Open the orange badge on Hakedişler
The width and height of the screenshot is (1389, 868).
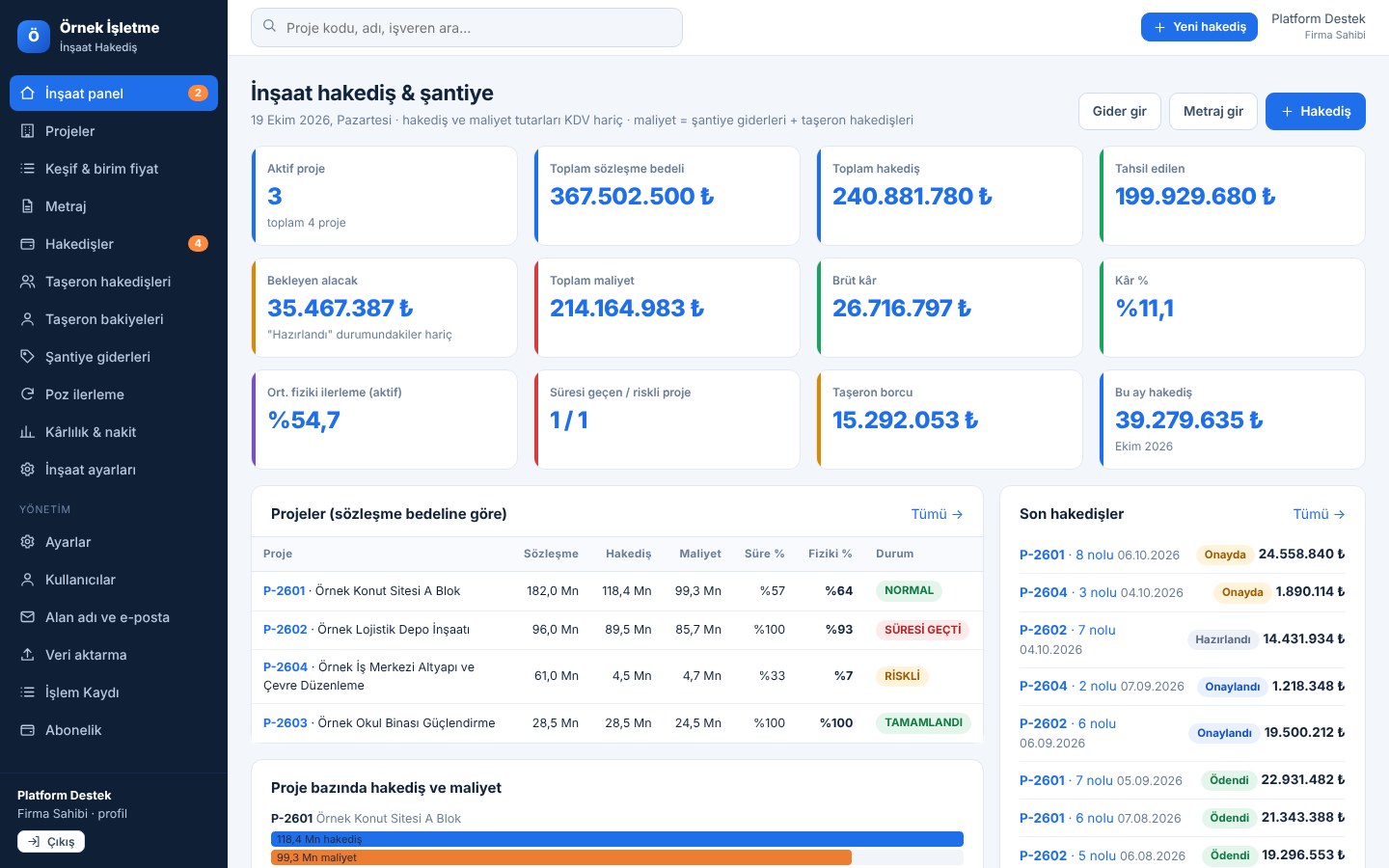pos(198,244)
